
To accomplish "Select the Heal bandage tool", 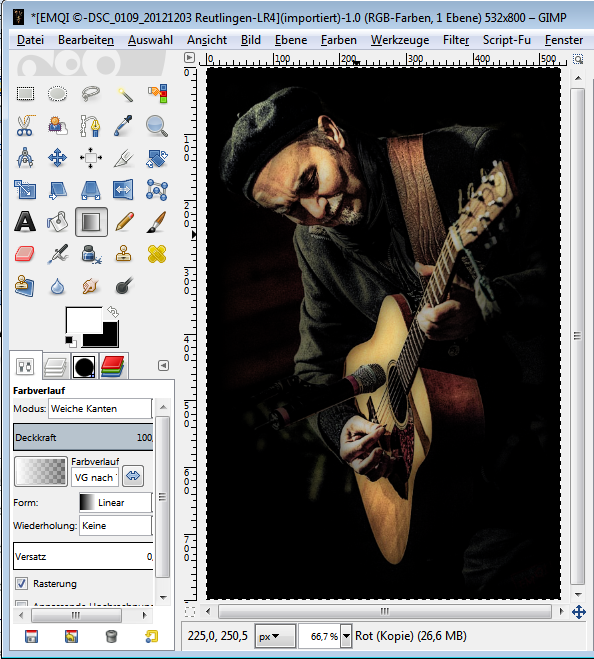I will [157, 254].
